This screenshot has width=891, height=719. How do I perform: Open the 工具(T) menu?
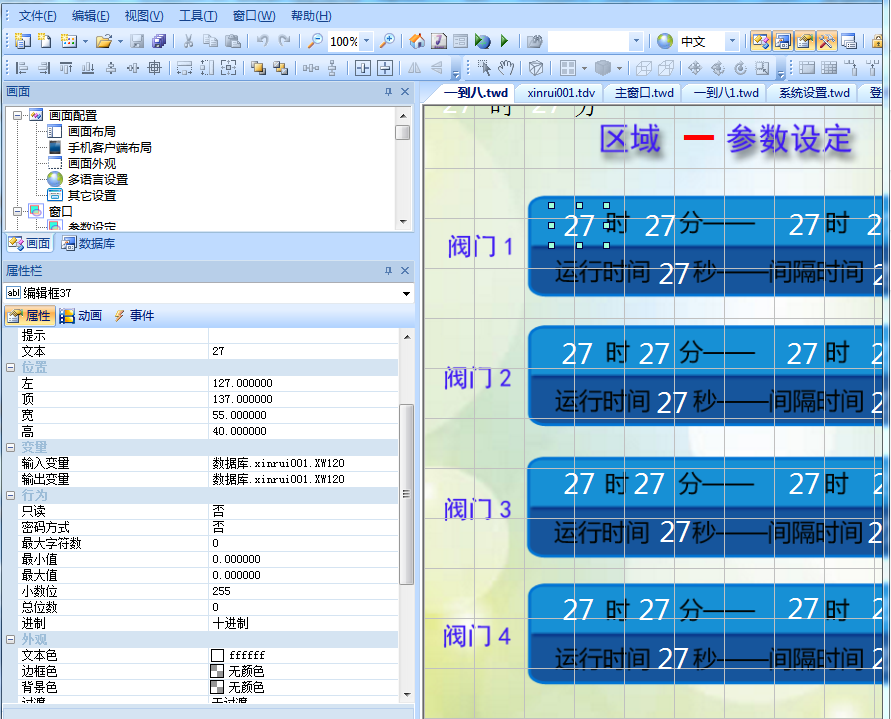pos(197,16)
